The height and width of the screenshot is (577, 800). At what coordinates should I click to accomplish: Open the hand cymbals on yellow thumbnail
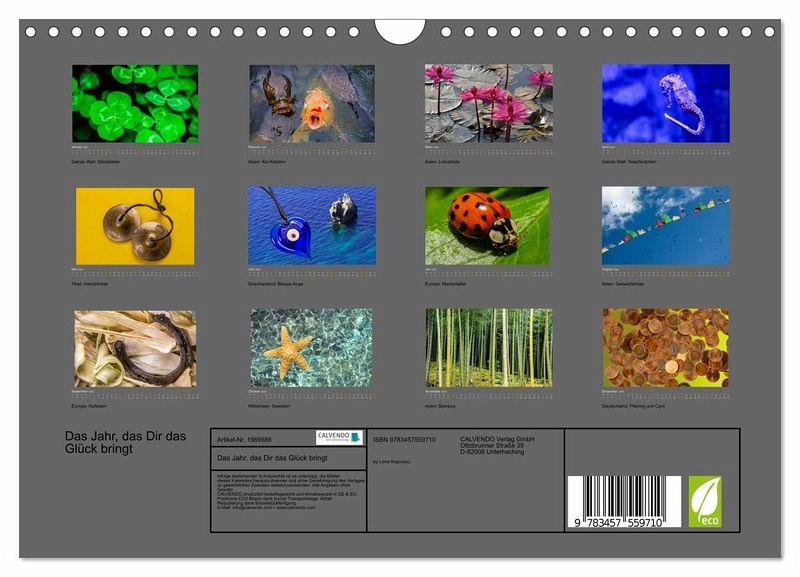point(135,226)
